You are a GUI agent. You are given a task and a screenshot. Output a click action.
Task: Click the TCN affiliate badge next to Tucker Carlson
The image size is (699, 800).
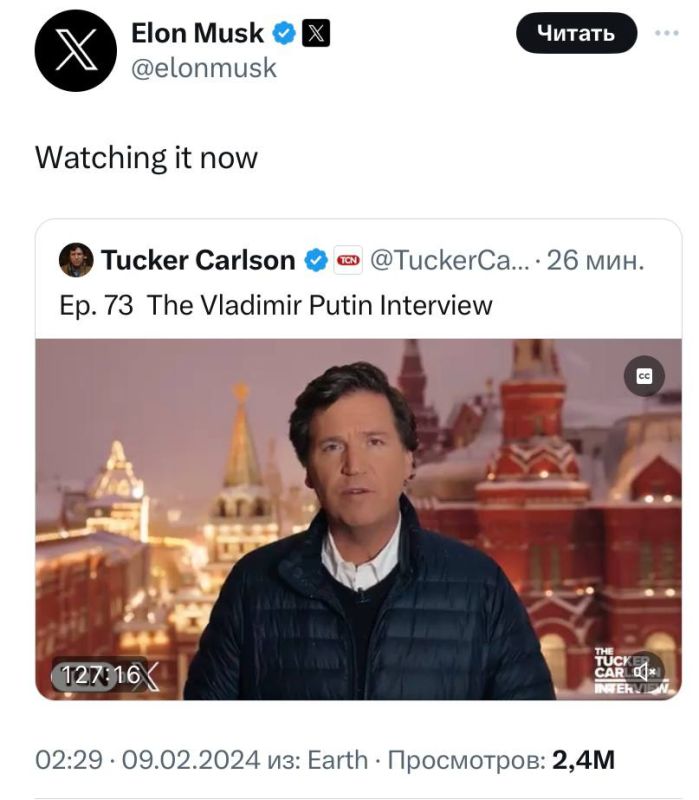coord(348,258)
